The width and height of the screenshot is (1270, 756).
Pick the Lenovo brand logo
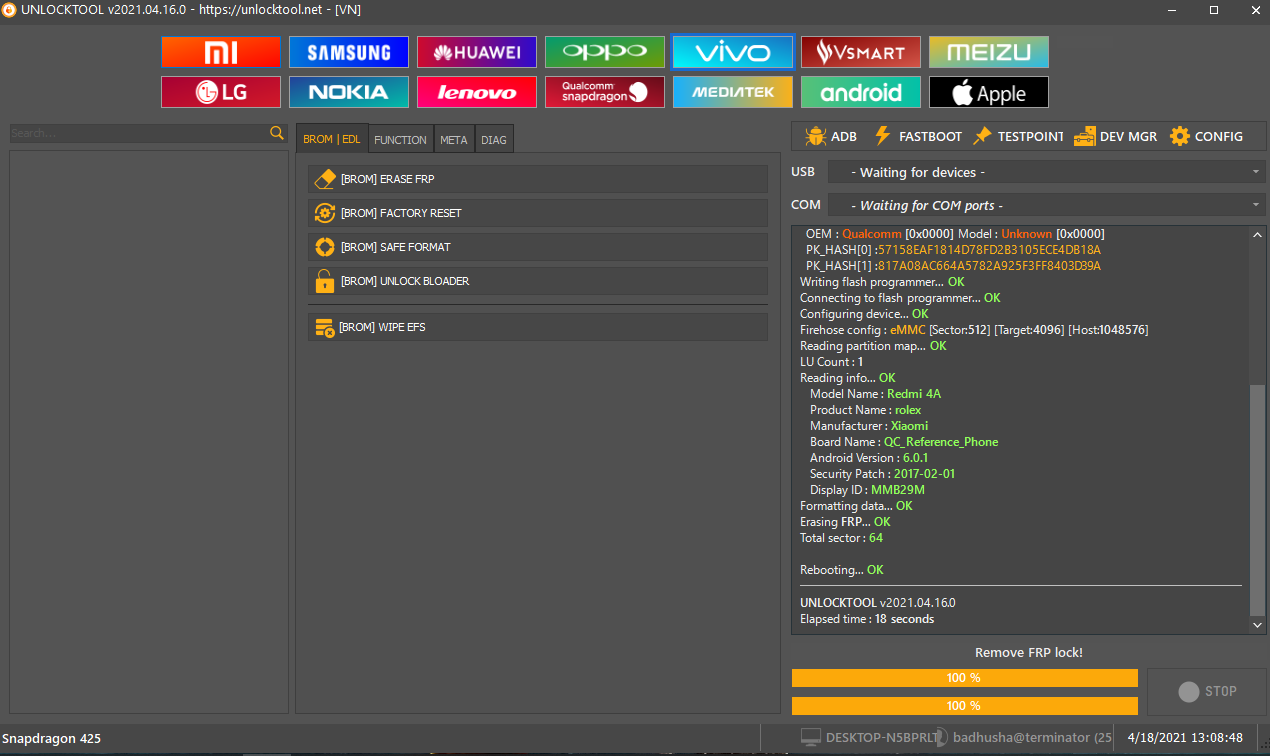coord(477,92)
